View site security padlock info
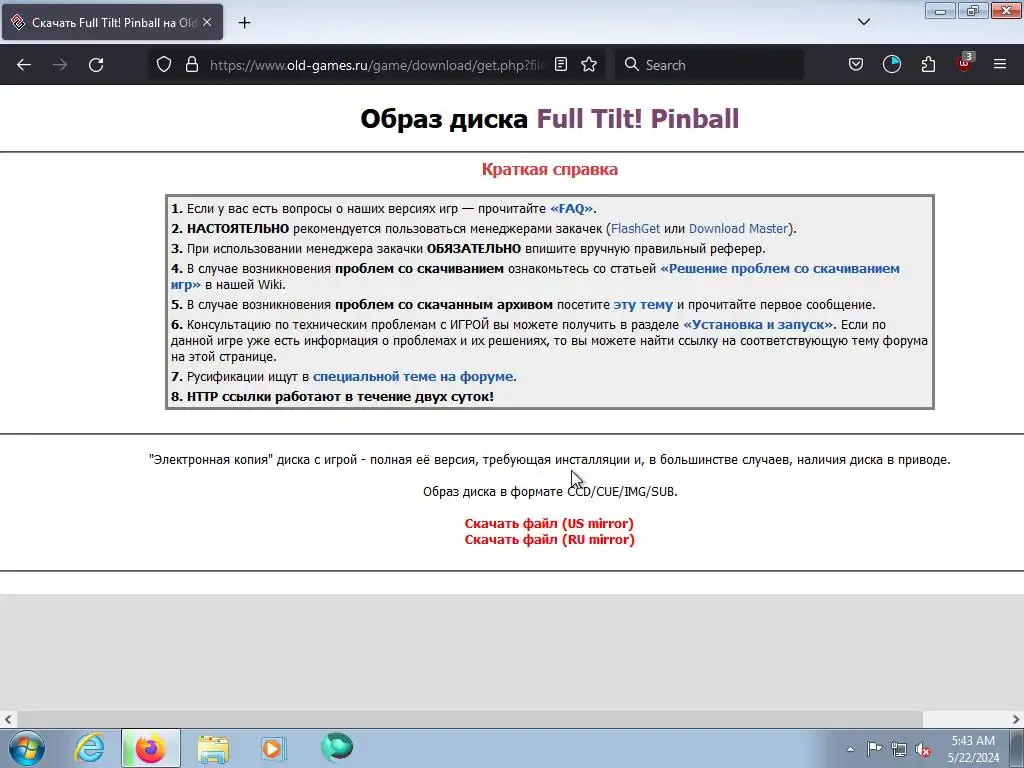Screen dimensions: 1024x768 [x=191, y=64]
